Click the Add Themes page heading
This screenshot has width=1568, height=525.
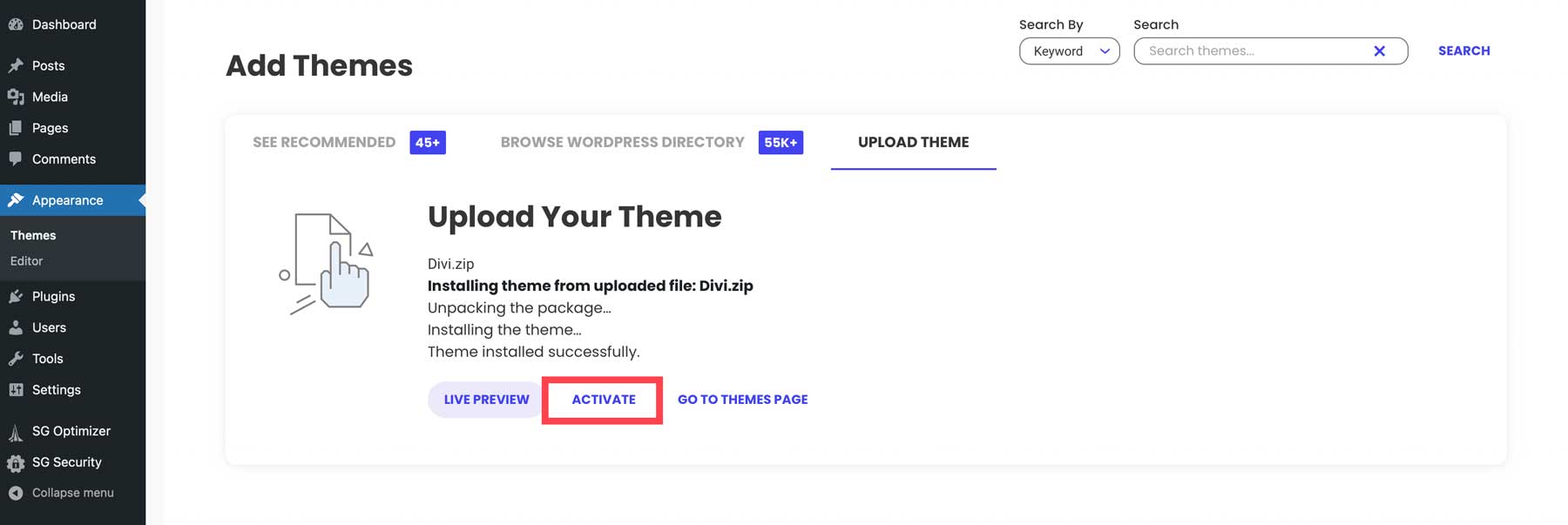(319, 66)
